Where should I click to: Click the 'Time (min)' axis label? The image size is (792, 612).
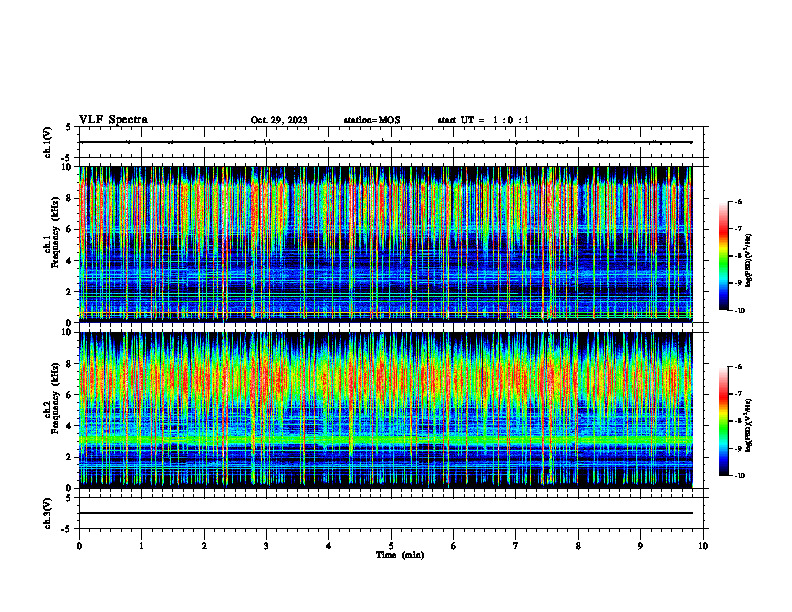click(x=400, y=555)
